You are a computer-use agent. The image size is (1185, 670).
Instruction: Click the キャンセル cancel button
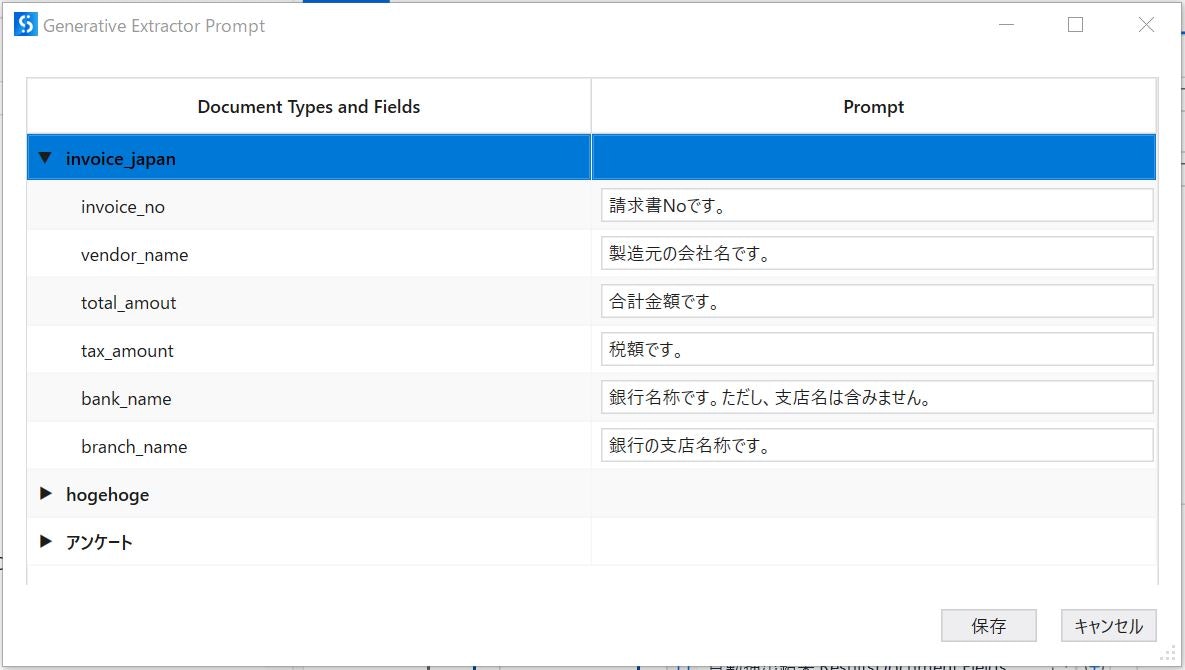1109,625
